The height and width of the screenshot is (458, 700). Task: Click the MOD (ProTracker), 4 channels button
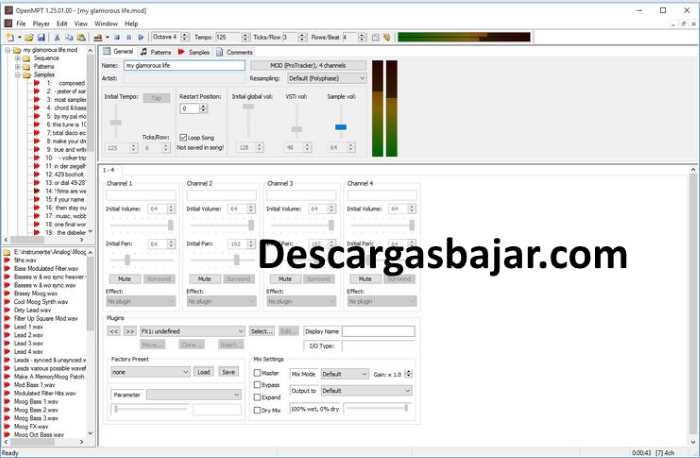tap(308, 66)
